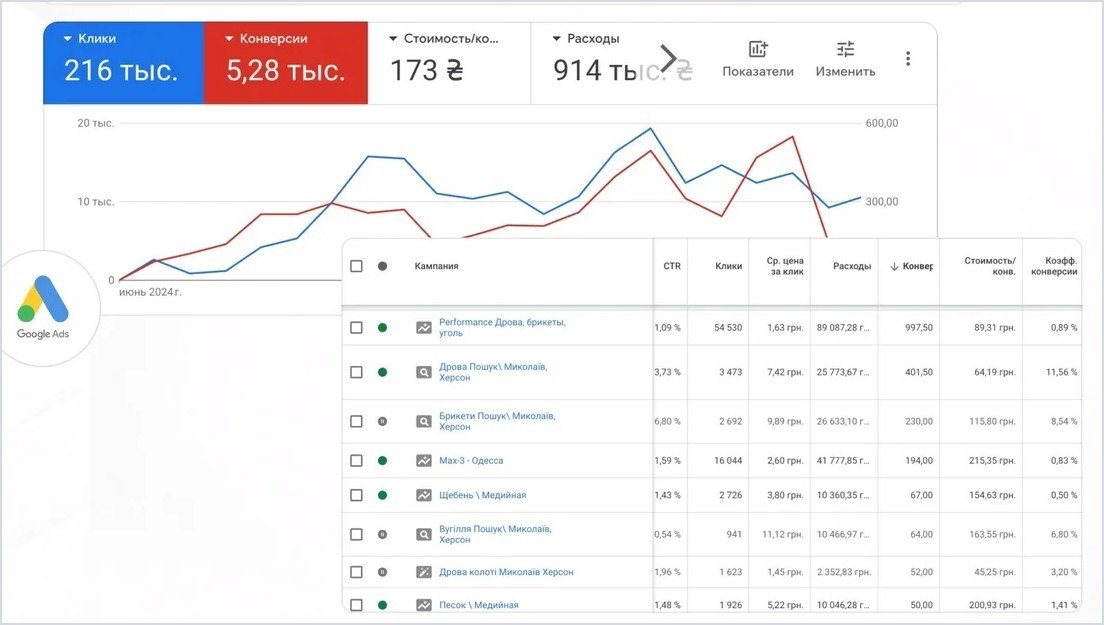Click the status column header dot
1104x625 pixels.
click(382, 266)
